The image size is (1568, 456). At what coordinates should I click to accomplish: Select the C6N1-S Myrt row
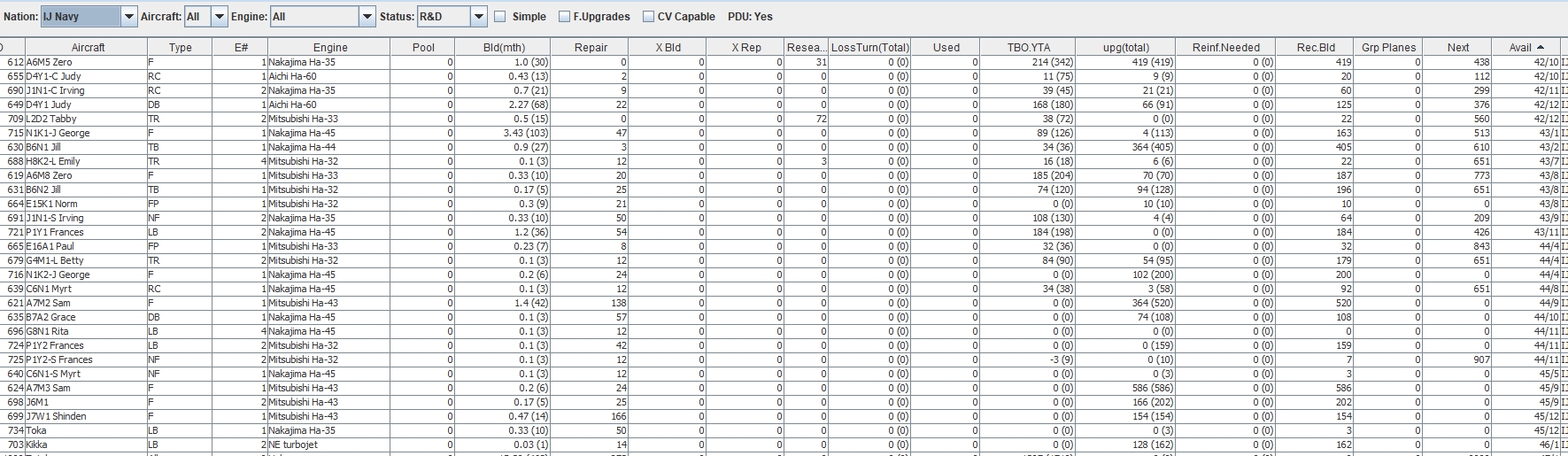click(x=784, y=374)
